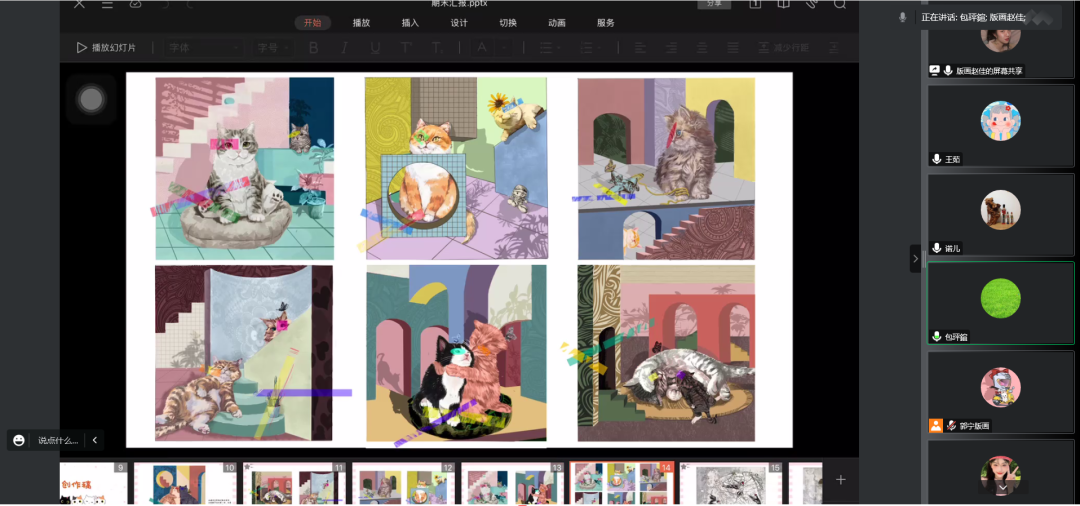Image resolution: width=1080 pixels, height=506 pixels.
Task: Select slide 13 thumbnail
Action: 513,483
